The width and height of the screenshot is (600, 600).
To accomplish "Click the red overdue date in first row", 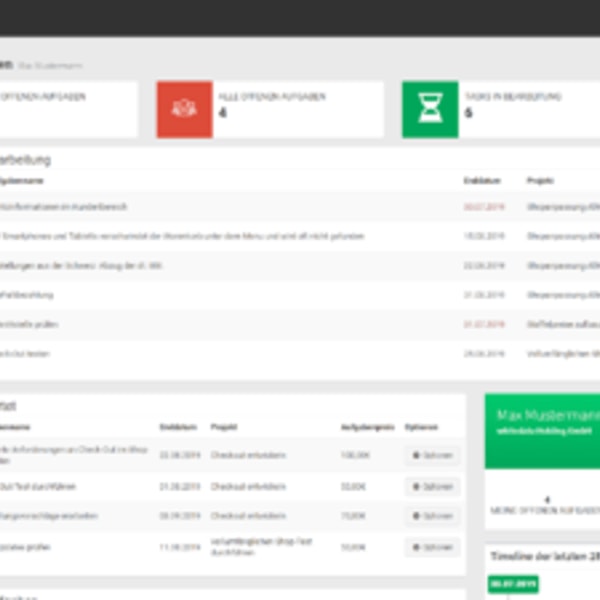I will click(x=484, y=207).
